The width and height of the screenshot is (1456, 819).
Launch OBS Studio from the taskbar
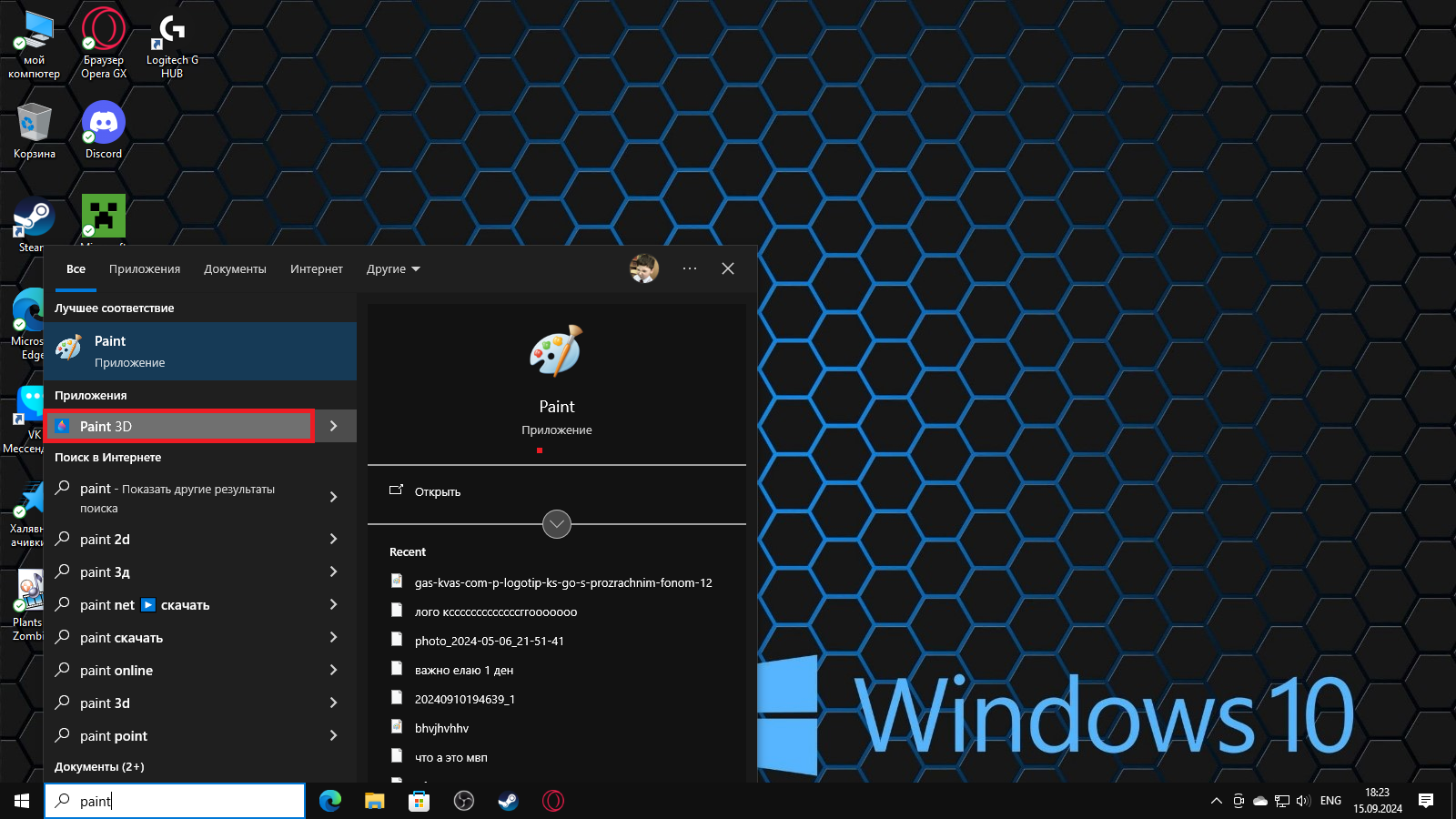point(464,801)
